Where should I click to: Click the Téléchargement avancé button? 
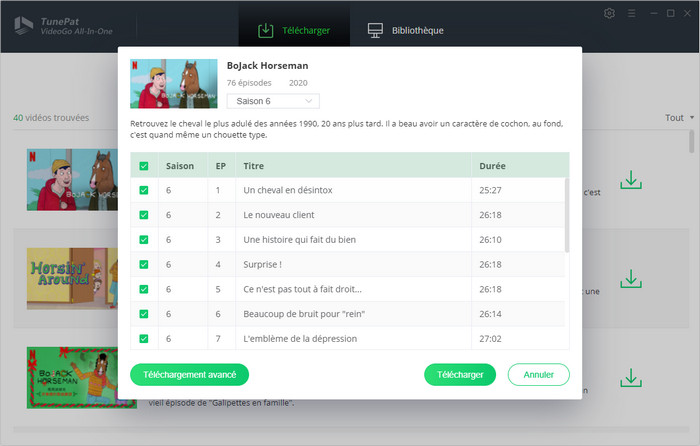(x=189, y=375)
